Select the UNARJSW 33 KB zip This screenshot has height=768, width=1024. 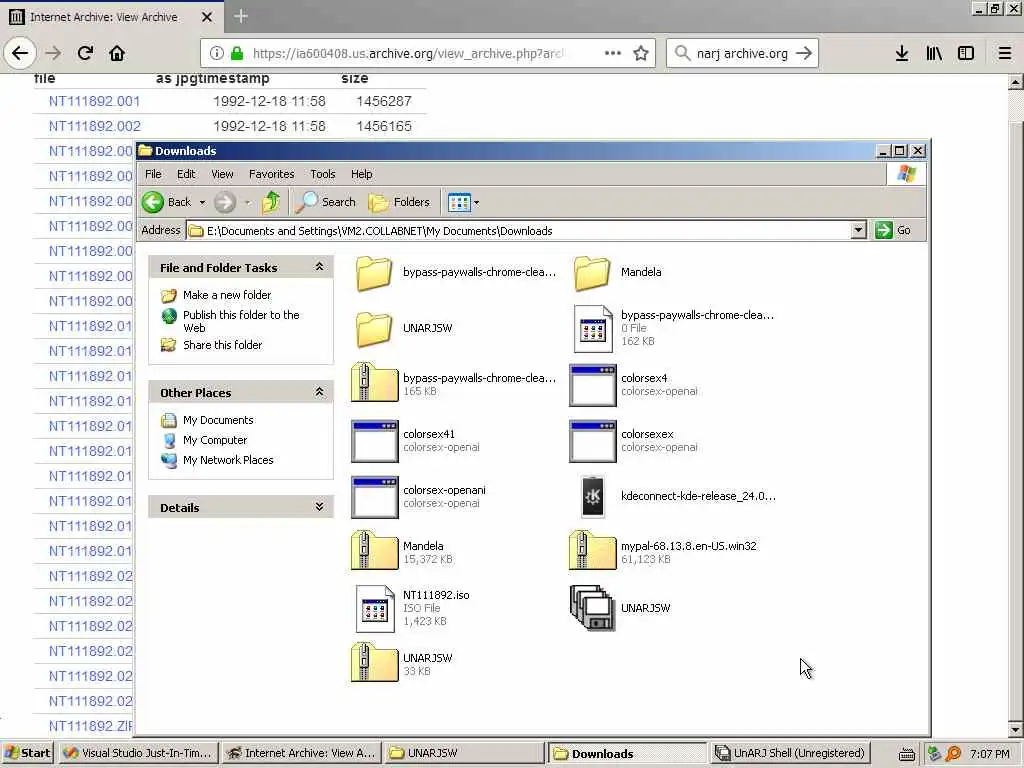coord(374,663)
